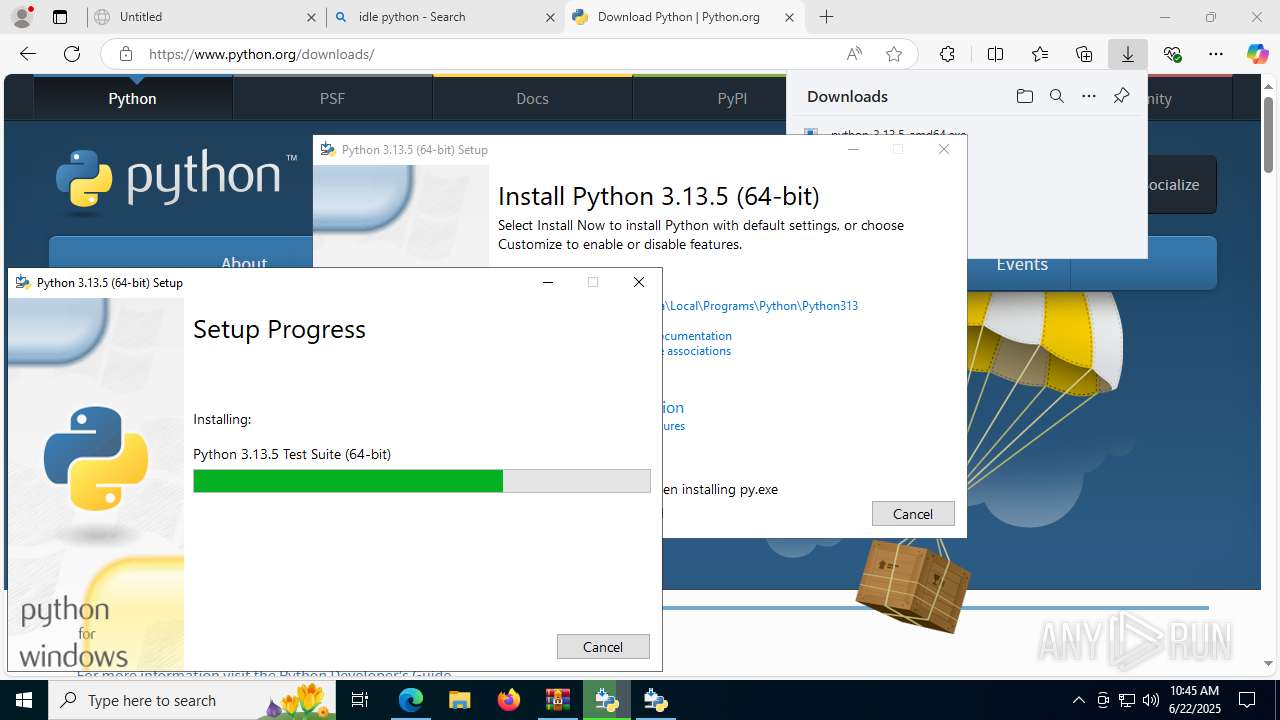Open the PSF navigation item

pos(332,98)
